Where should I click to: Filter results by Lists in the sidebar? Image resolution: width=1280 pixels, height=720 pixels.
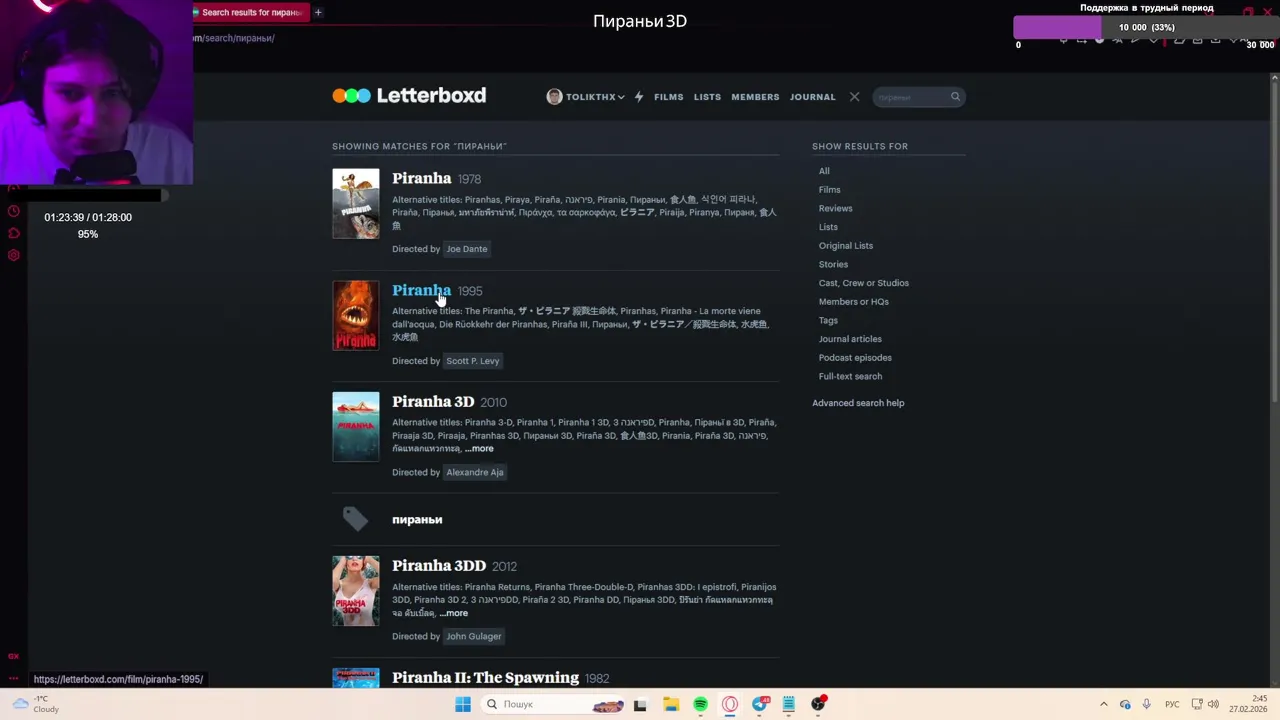point(828,227)
